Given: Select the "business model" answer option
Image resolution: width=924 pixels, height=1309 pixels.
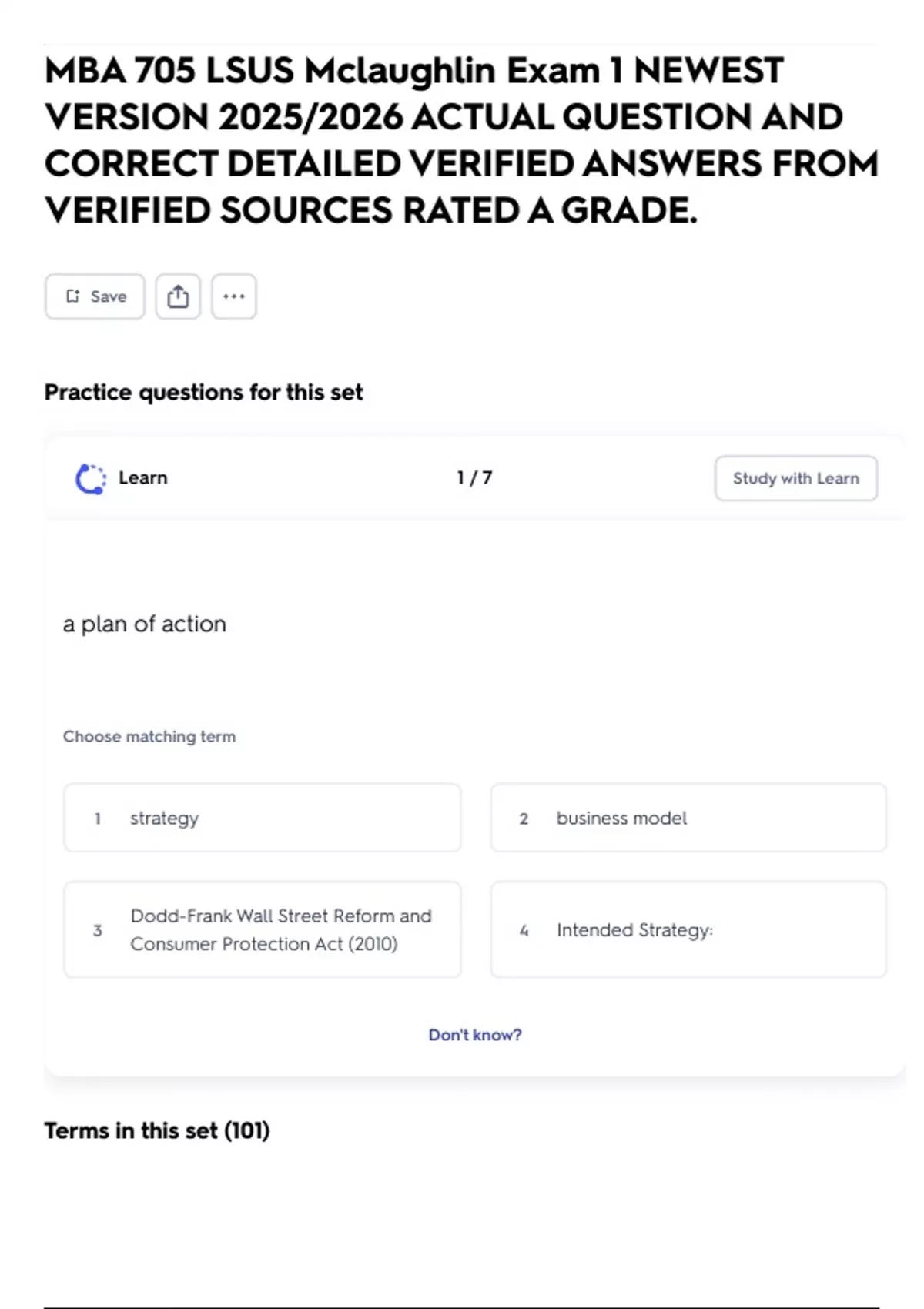Looking at the screenshot, I should (x=688, y=818).
